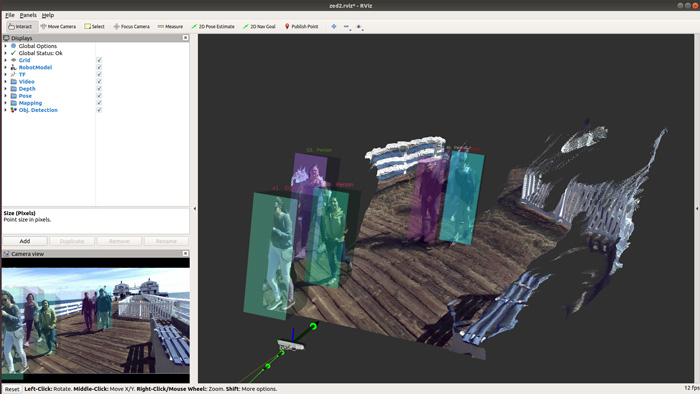Click the RobotModel display icon
The width and height of the screenshot is (700, 394).
pyautogui.click(x=13, y=67)
